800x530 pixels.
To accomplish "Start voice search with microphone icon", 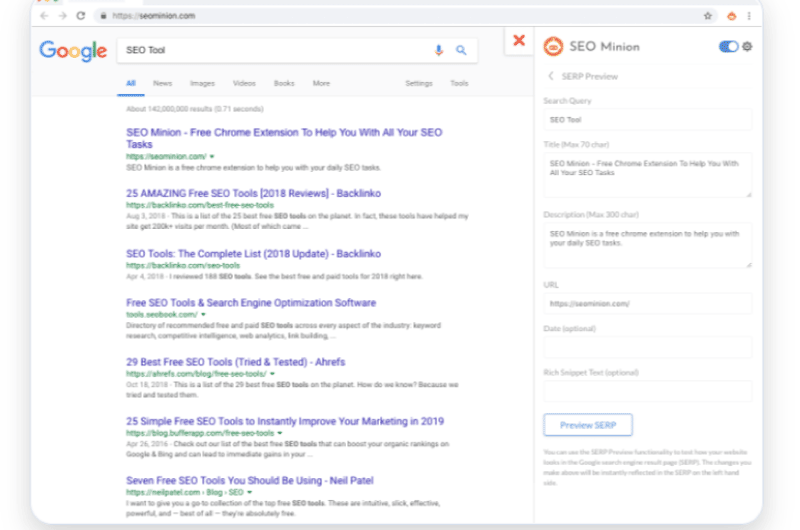I will tap(439, 50).
